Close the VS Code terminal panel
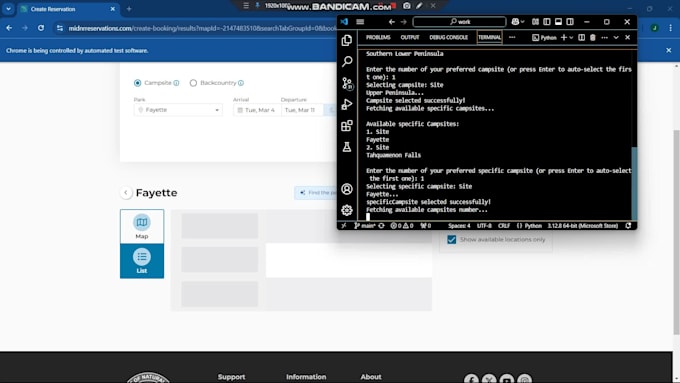680x383 pixels. coord(628,38)
